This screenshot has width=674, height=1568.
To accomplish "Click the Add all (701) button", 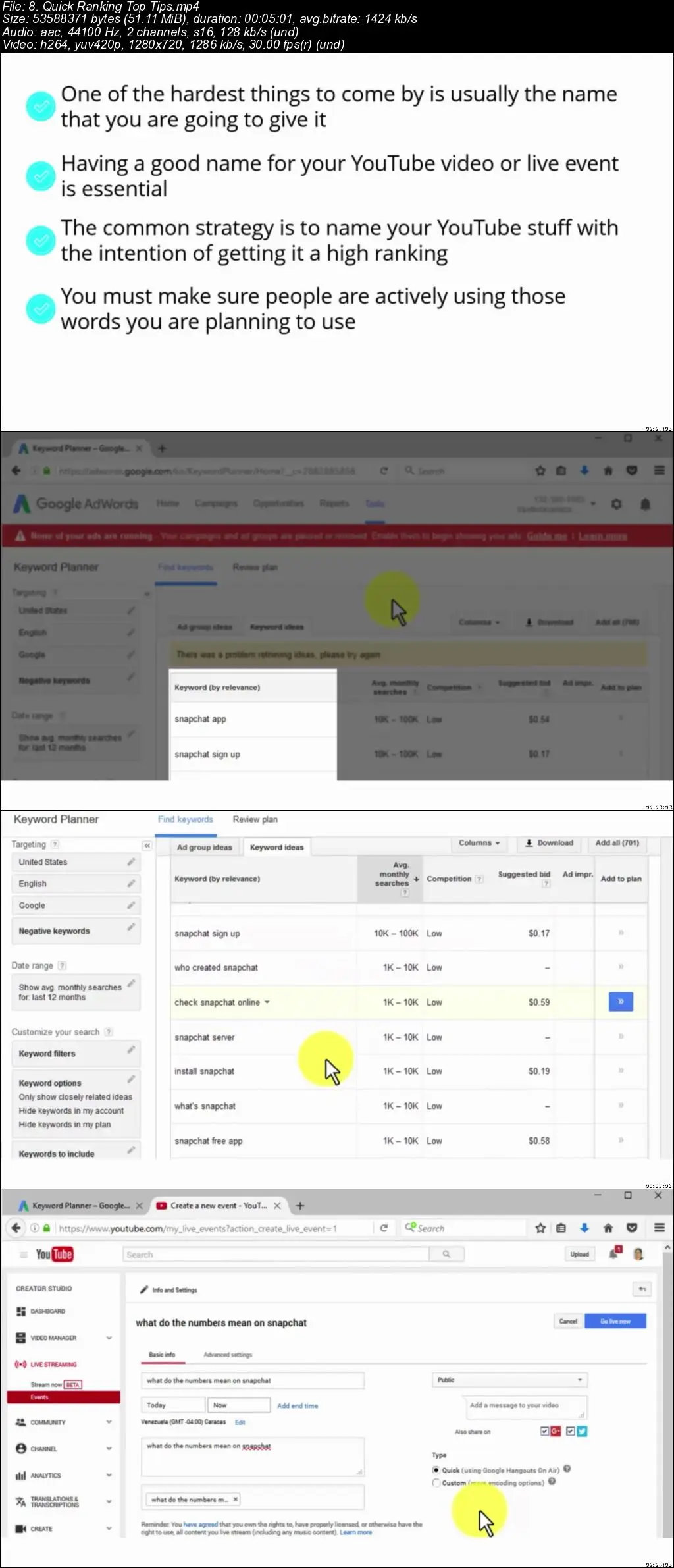I will 617,843.
